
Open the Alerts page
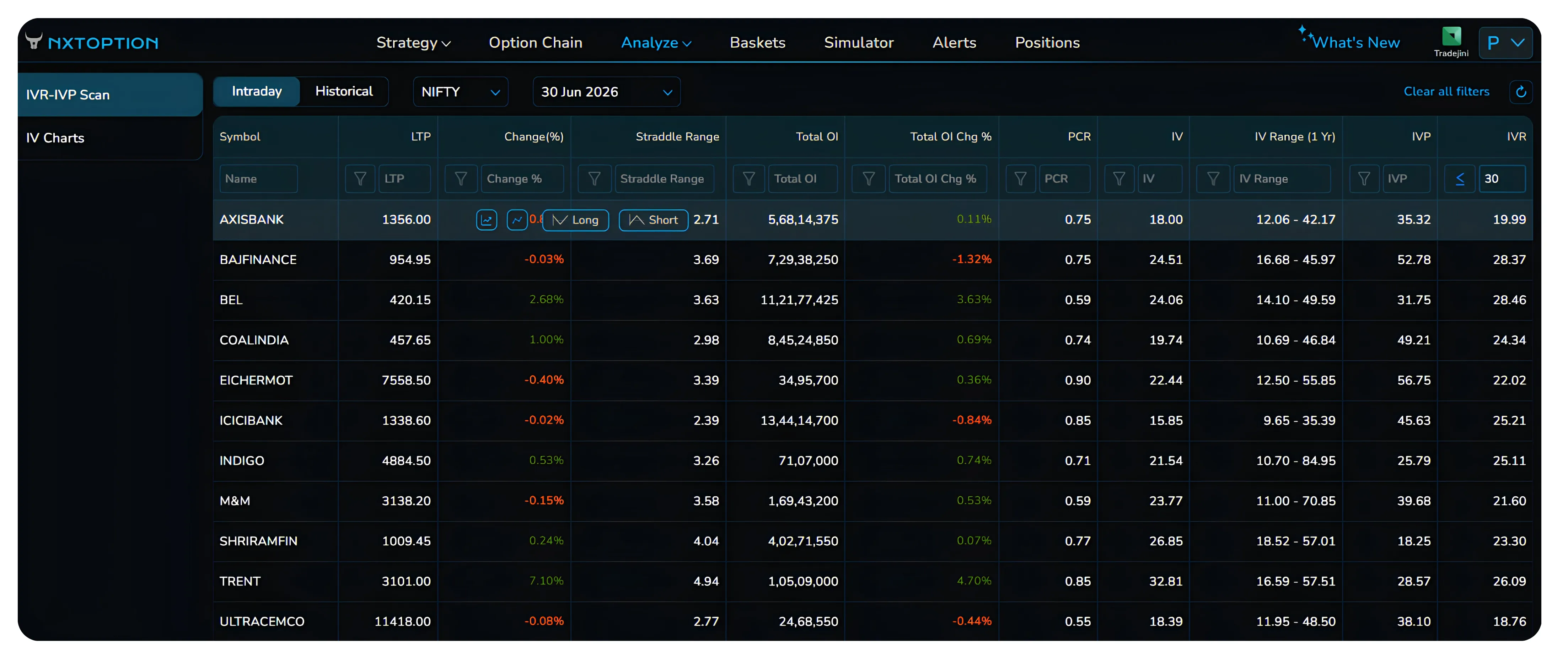coord(954,43)
